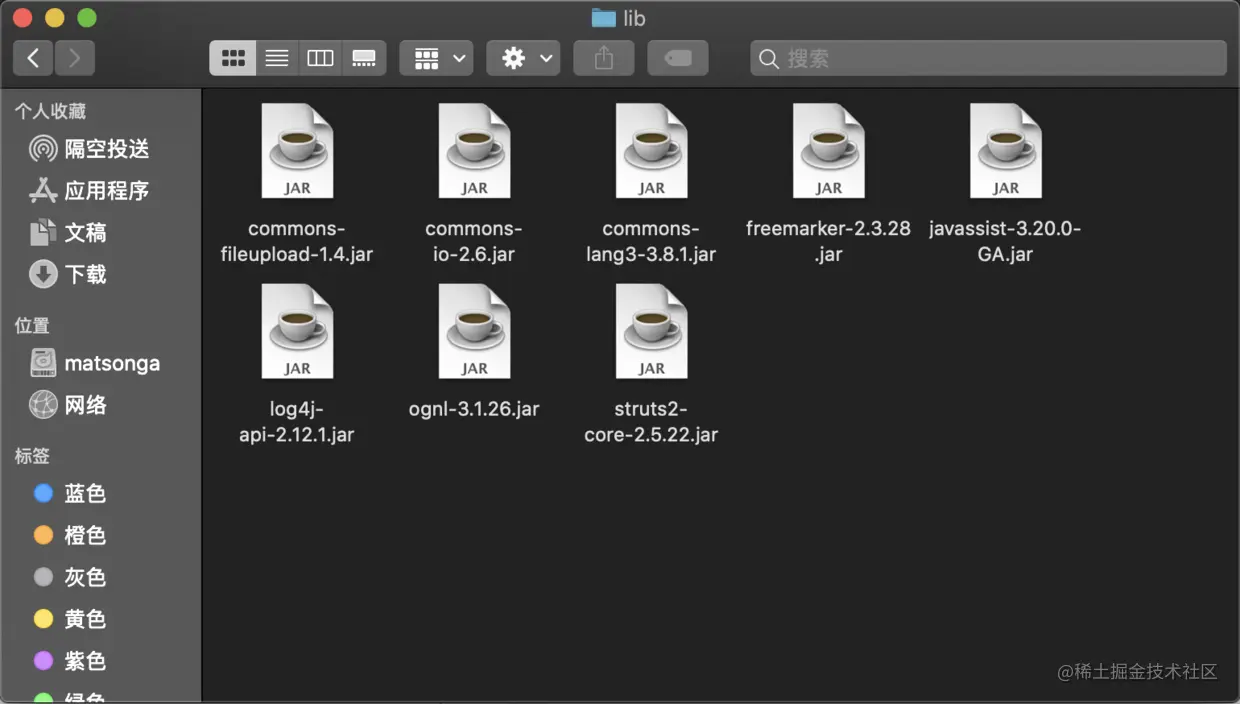Image resolution: width=1240 pixels, height=704 pixels.
Task: Open 文稿 Documents in sidebar
Action: [x=100, y=233]
